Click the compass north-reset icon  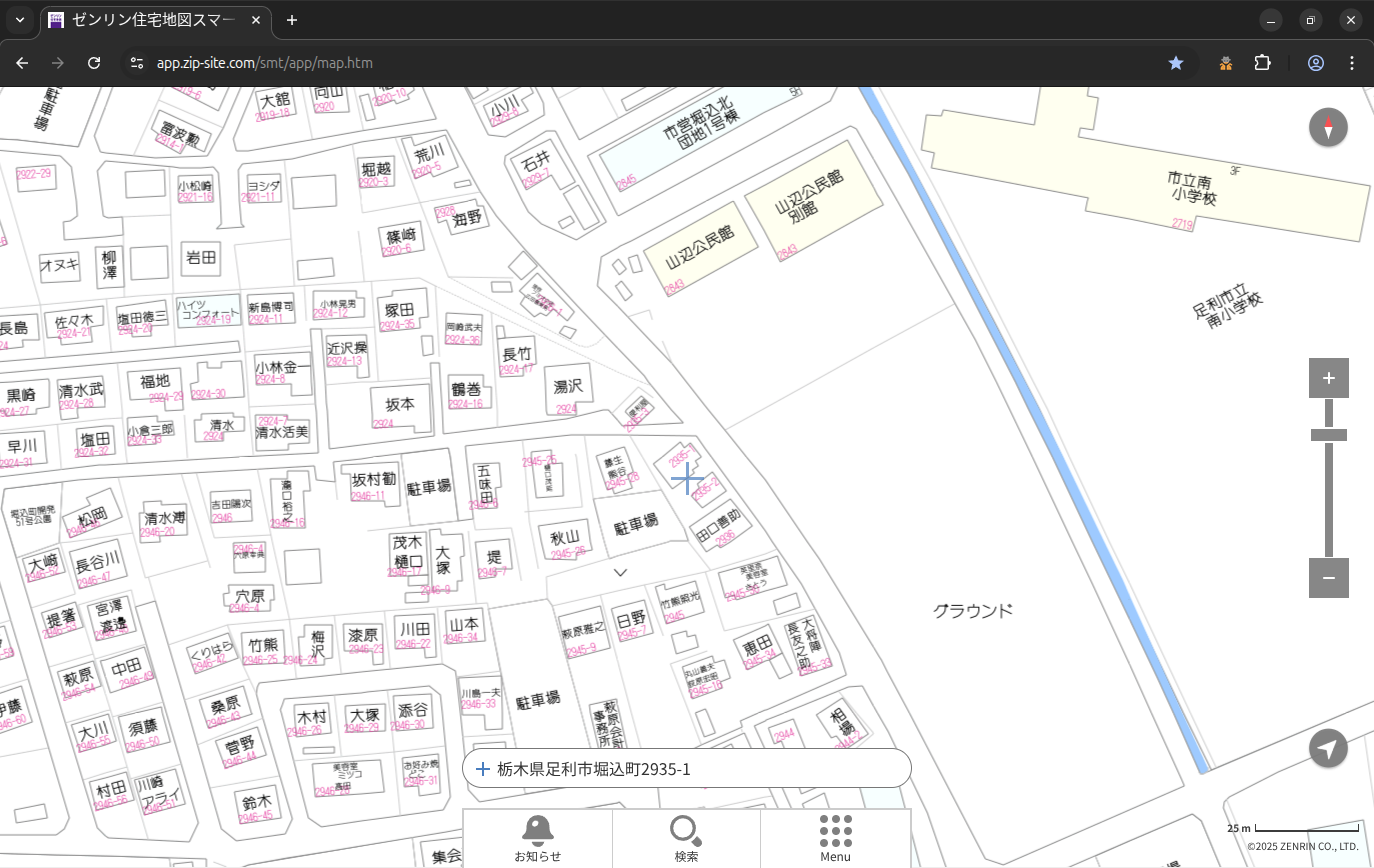1328,128
